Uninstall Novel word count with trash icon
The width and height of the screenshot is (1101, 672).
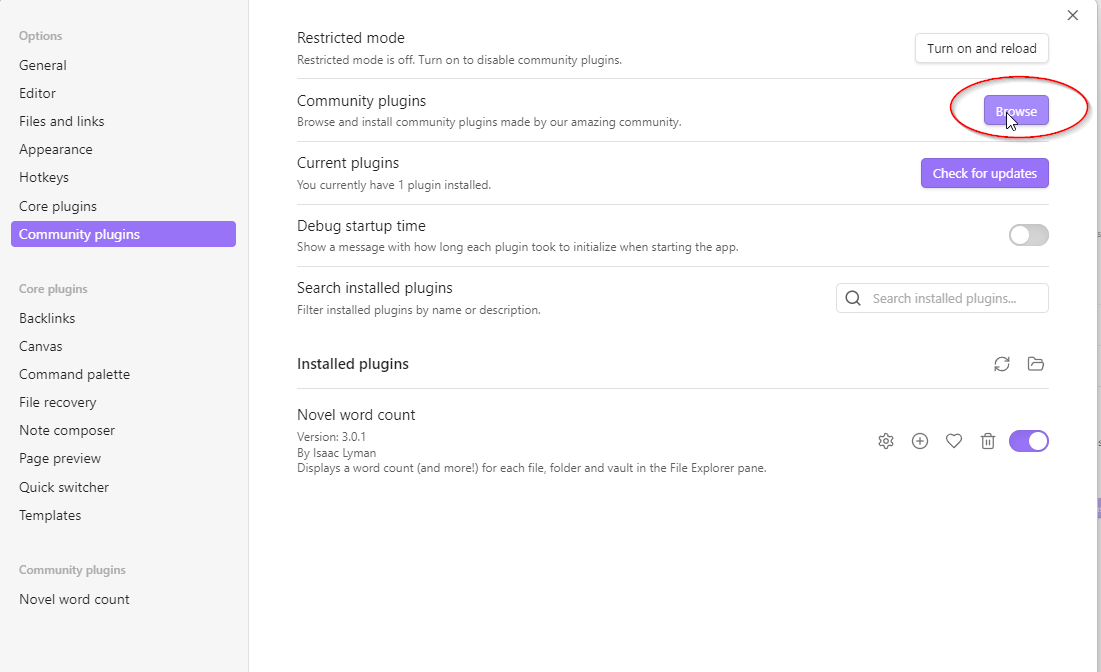pos(988,441)
